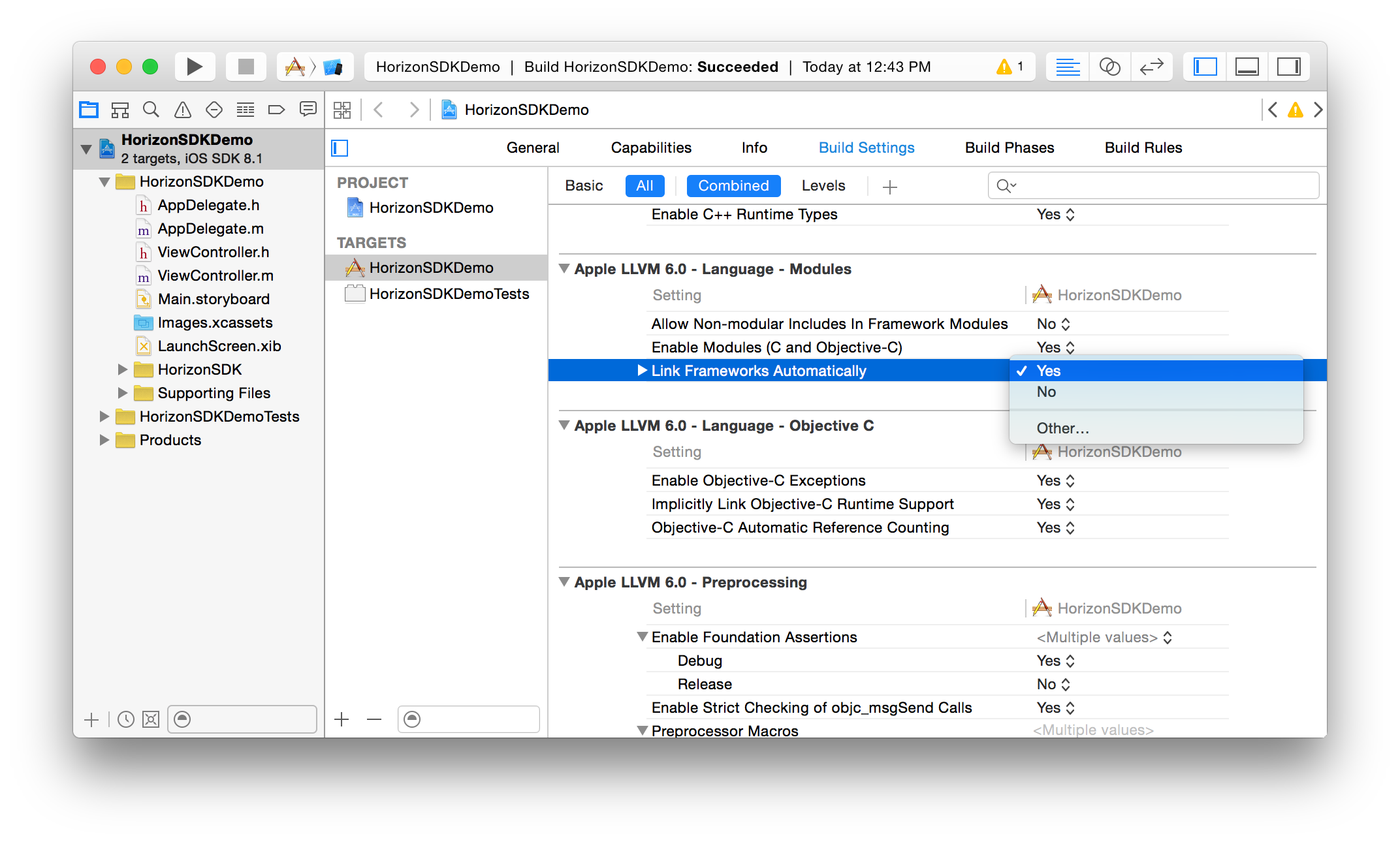This screenshot has width=1400, height=842.
Task: Show the Assistant editor
Action: coord(1109,67)
